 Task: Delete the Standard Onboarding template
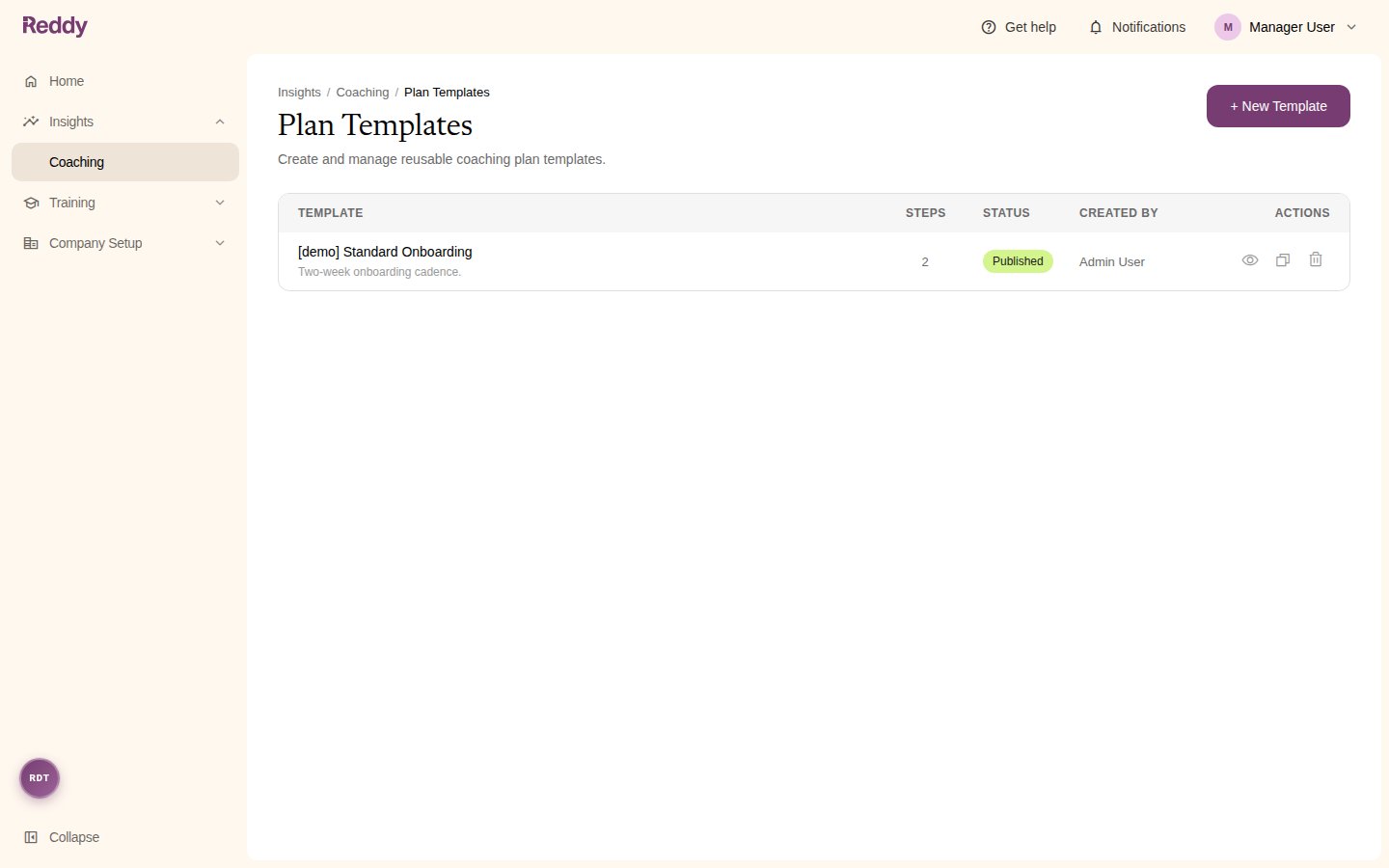pyautogui.click(x=1316, y=259)
